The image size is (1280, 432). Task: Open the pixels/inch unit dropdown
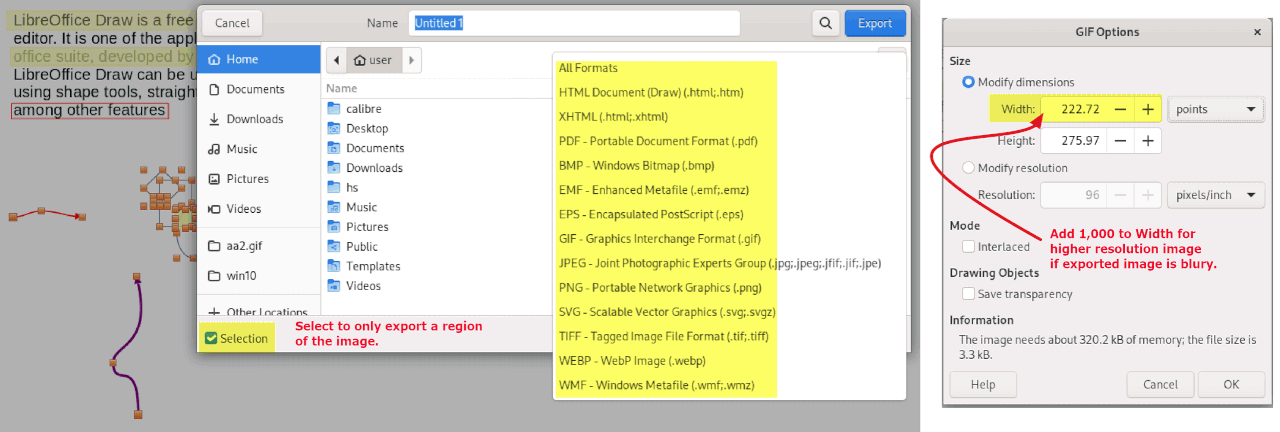click(x=1216, y=195)
